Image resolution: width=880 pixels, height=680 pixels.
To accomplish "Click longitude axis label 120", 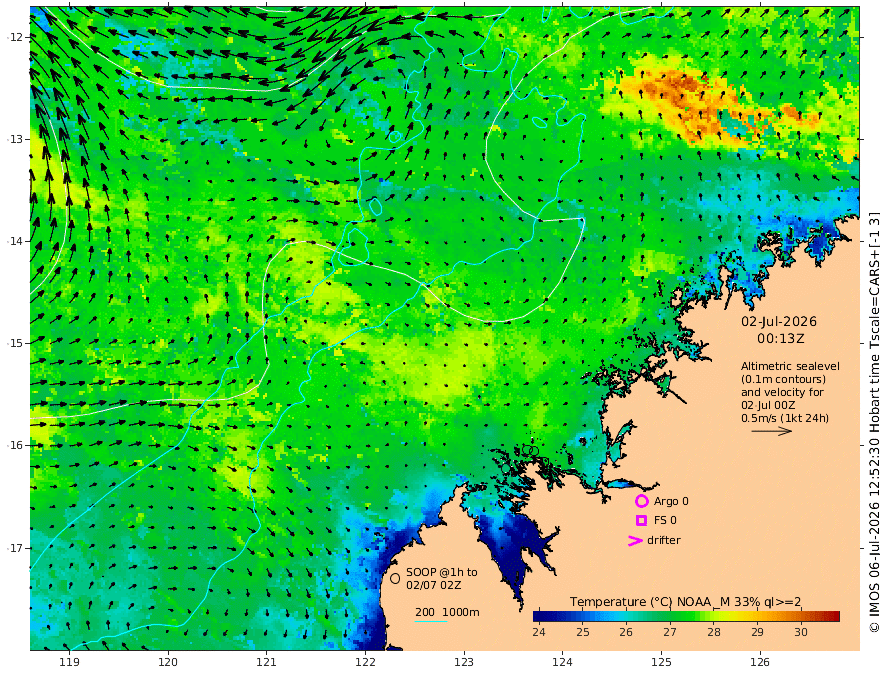I will pyautogui.click(x=168, y=663).
